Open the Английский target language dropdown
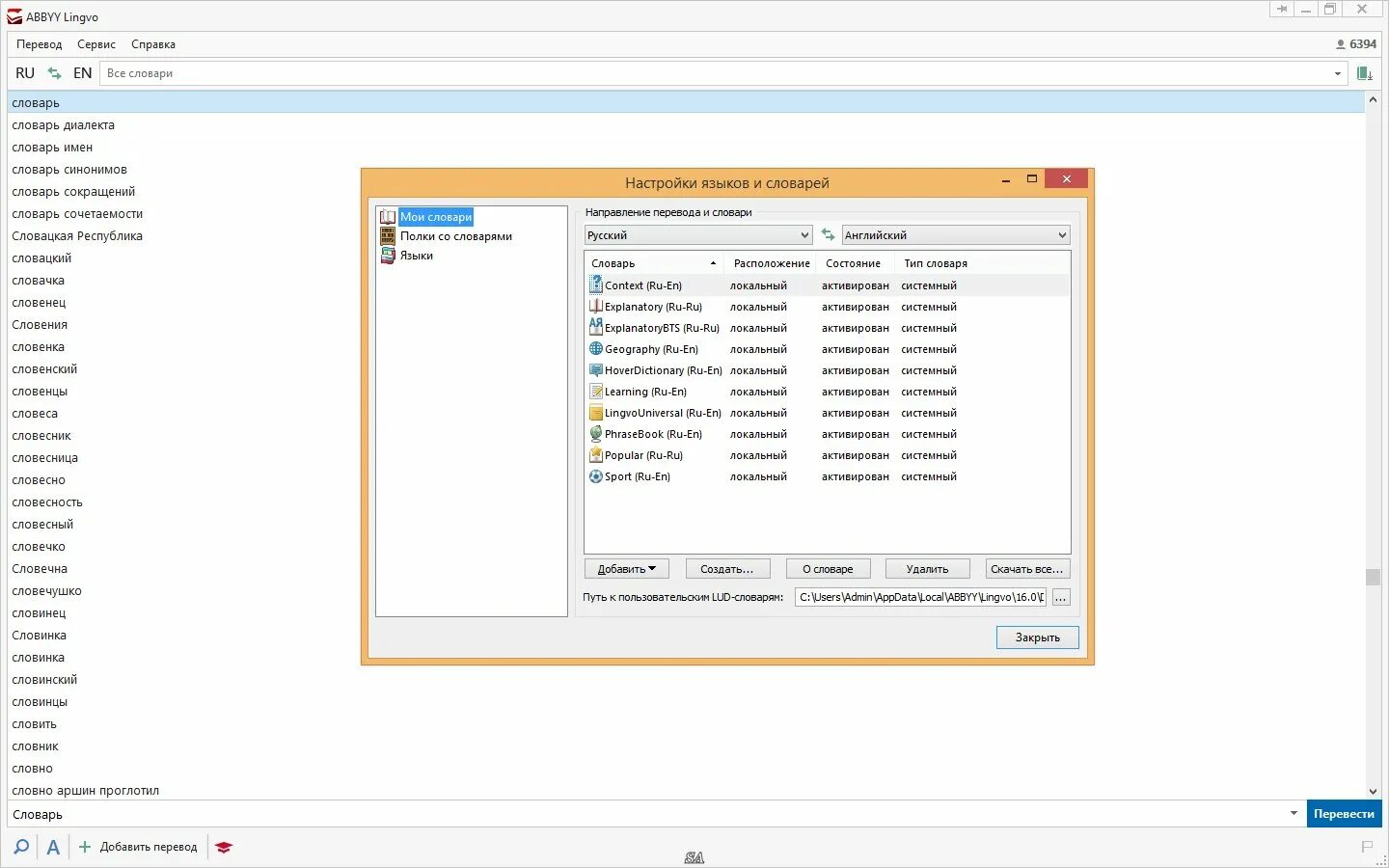The height and width of the screenshot is (868, 1389). (x=956, y=234)
